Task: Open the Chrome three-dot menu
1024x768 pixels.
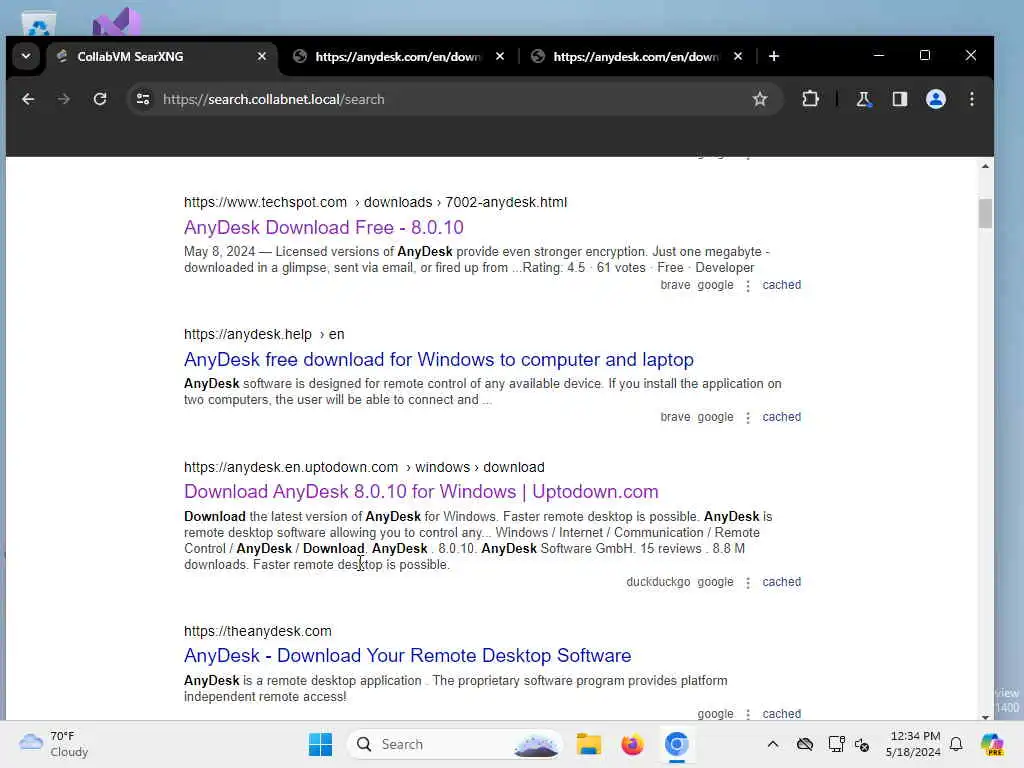Action: pyautogui.click(x=972, y=99)
